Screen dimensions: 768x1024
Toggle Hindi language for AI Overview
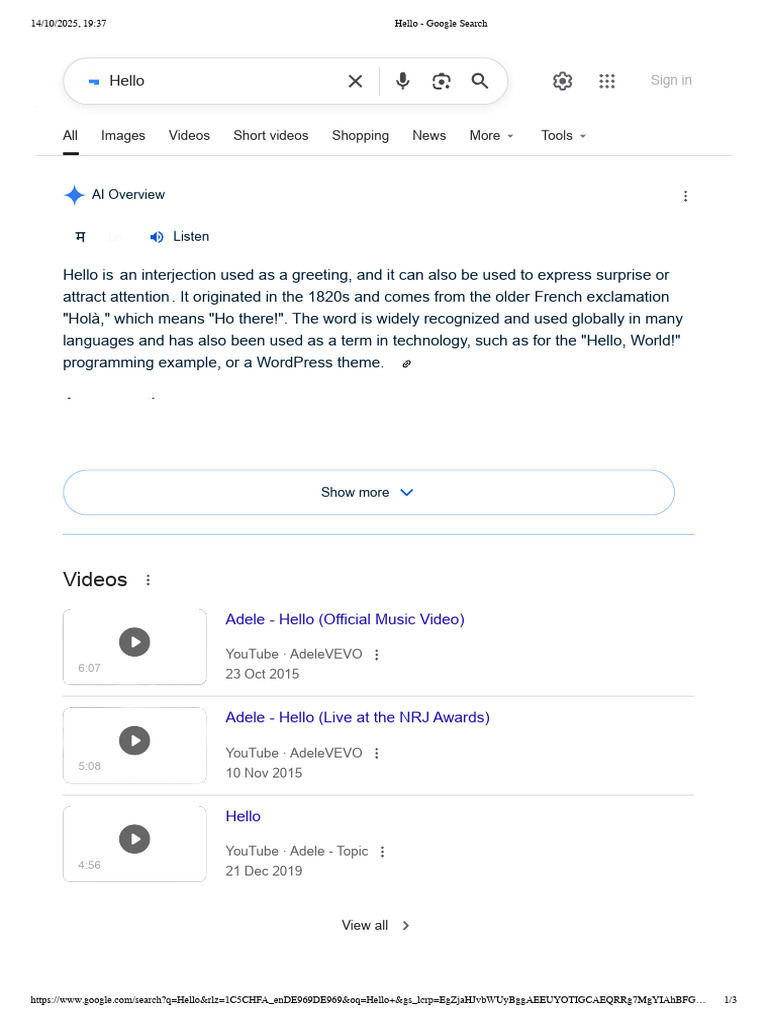click(80, 236)
